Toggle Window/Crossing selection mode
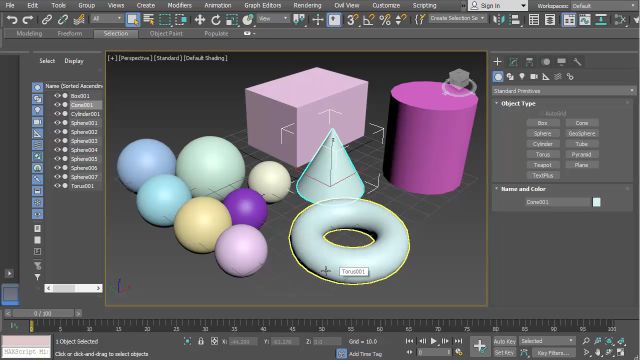 (x=181, y=19)
